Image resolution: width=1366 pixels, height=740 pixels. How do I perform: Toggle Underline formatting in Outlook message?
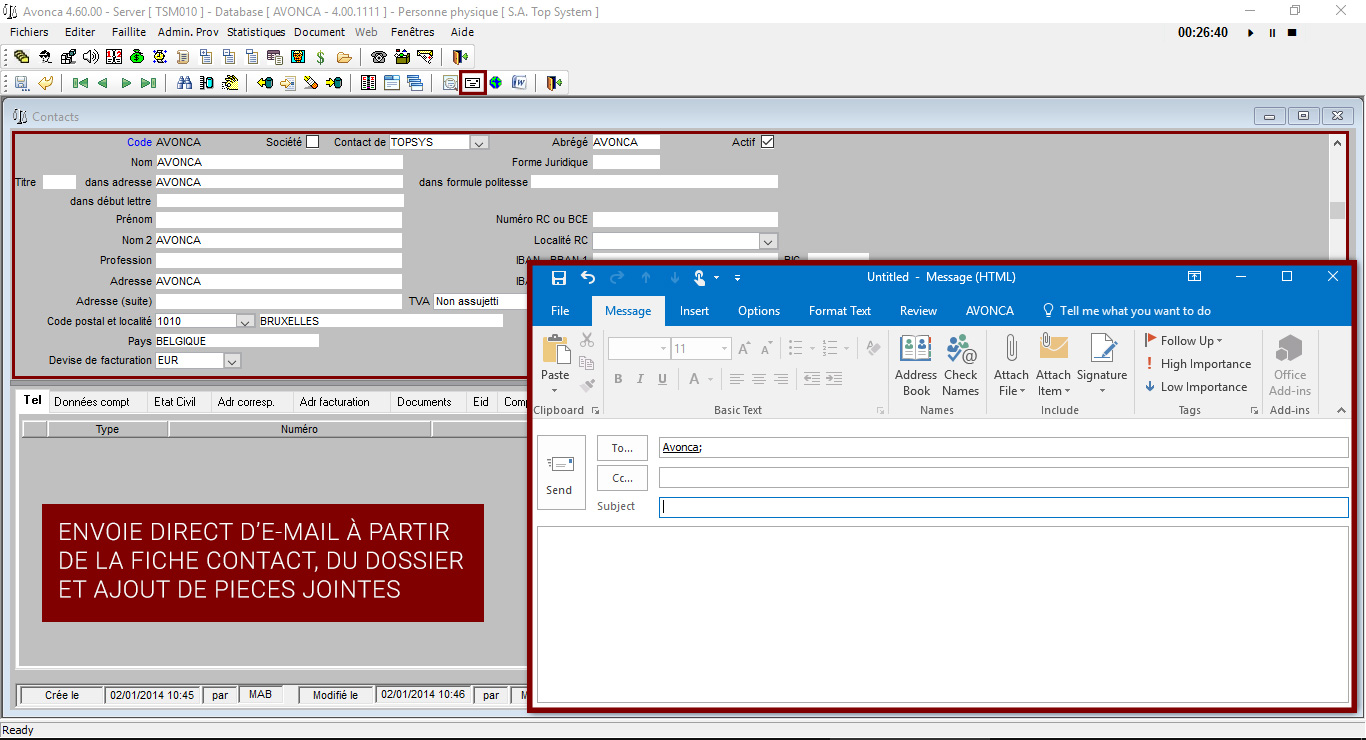click(x=662, y=379)
